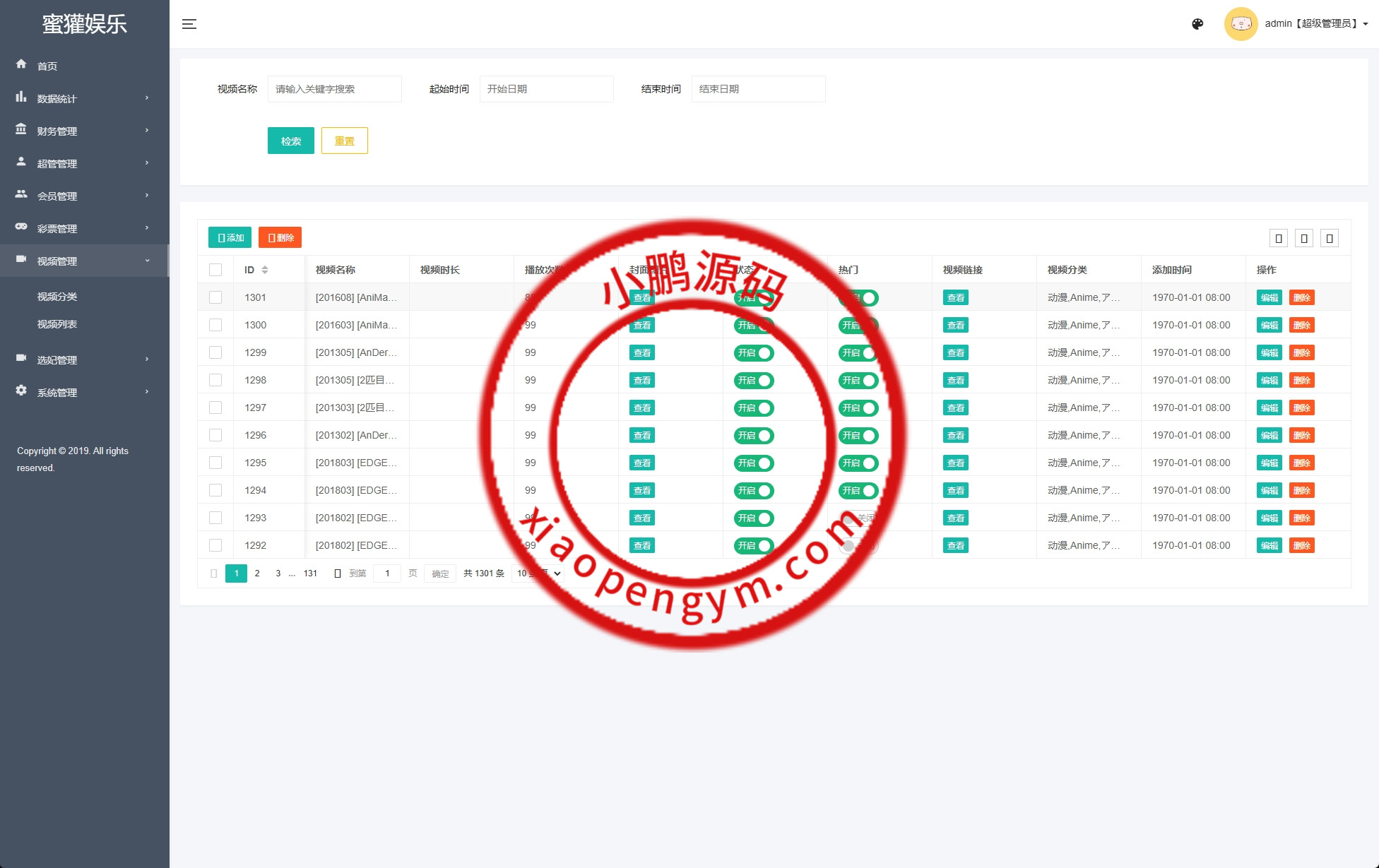Click the 系统管理 gear icon
The image size is (1379, 868).
pos(21,391)
